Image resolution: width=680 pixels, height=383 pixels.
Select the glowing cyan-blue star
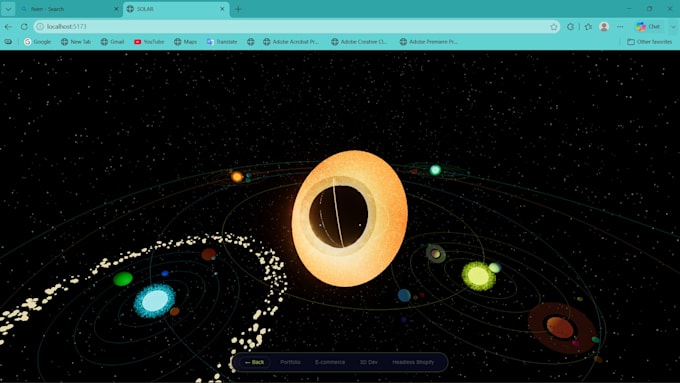tap(155, 301)
